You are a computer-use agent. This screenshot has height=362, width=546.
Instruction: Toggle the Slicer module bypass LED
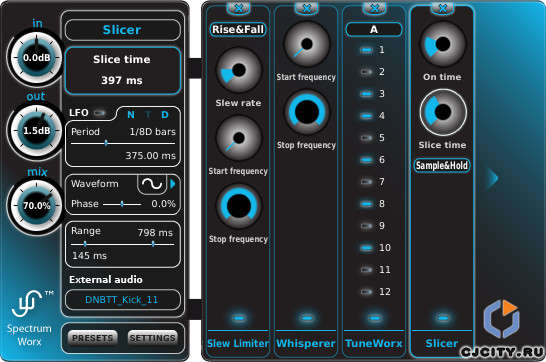[443, 317]
